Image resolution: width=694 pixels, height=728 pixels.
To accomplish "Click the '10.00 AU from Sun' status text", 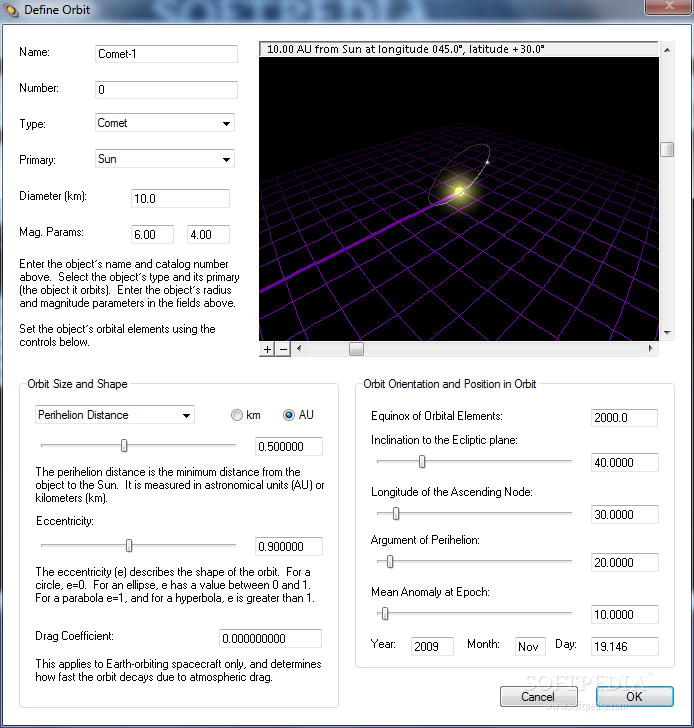I will click(x=406, y=49).
